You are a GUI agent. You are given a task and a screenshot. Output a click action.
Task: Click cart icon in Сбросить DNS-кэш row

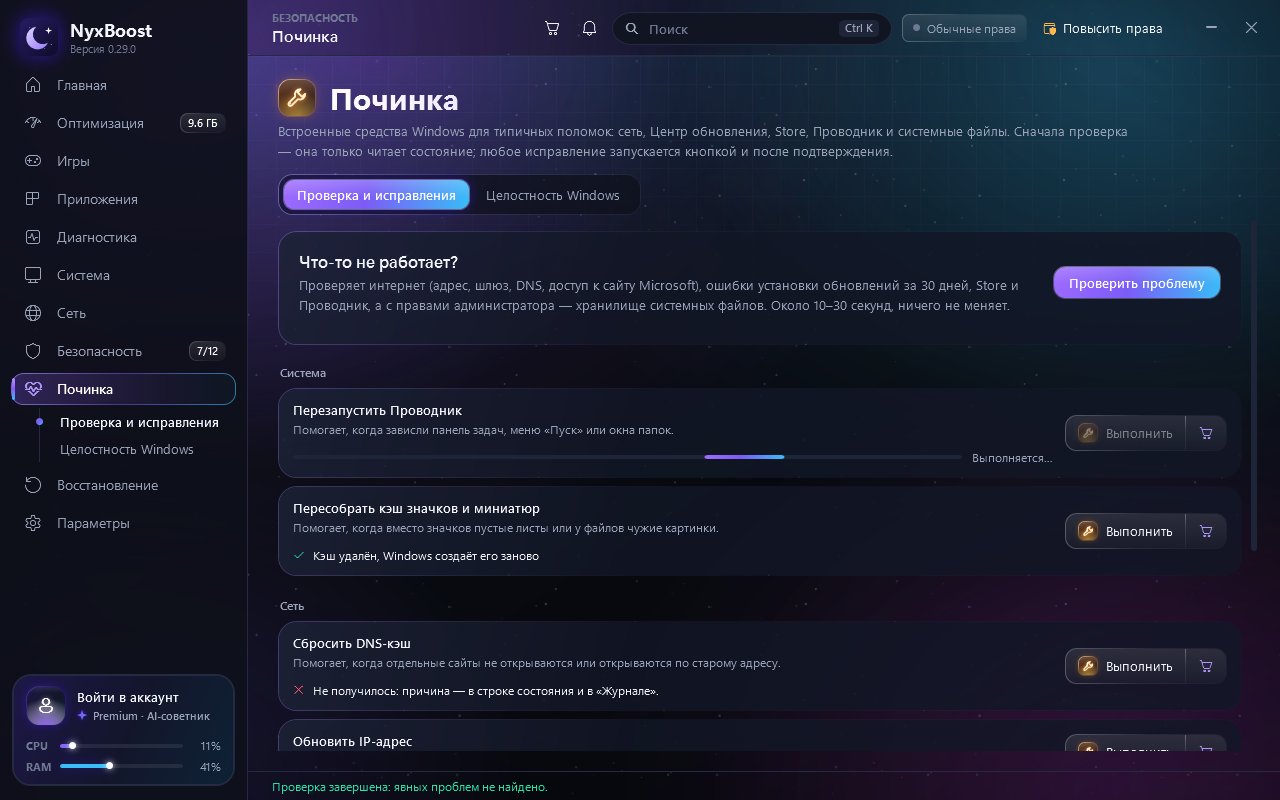tap(1206, 666)
